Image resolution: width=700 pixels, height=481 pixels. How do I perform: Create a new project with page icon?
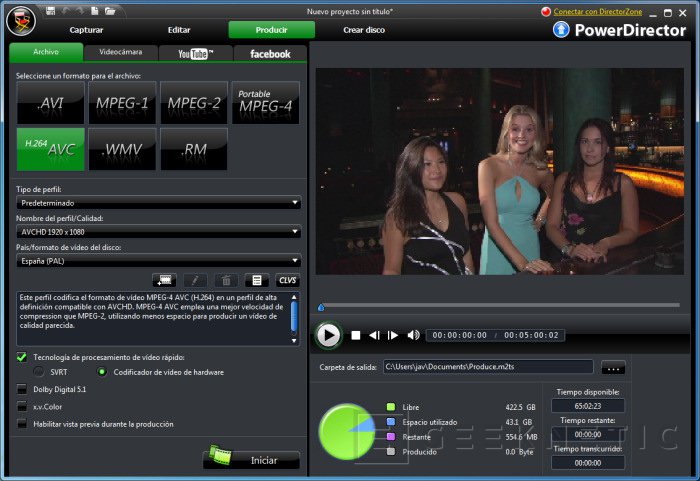point(95,11)
